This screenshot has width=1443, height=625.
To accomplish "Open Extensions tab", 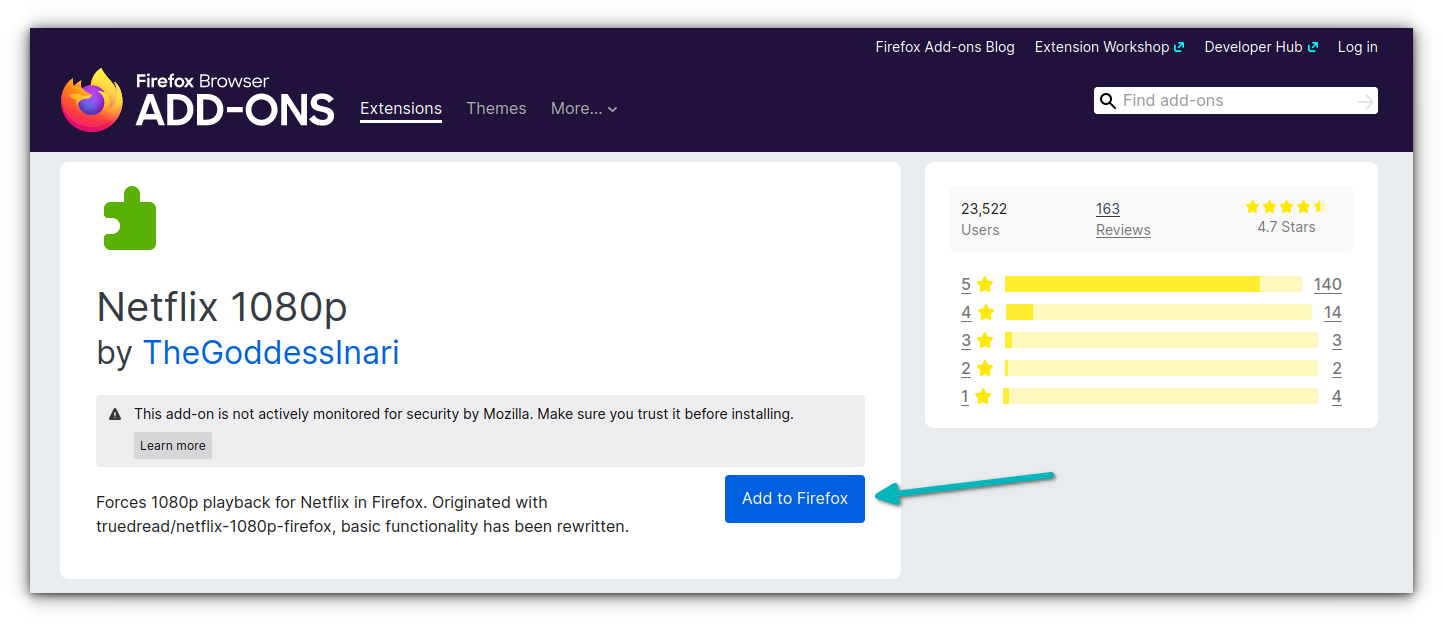I will coord(401,108).
